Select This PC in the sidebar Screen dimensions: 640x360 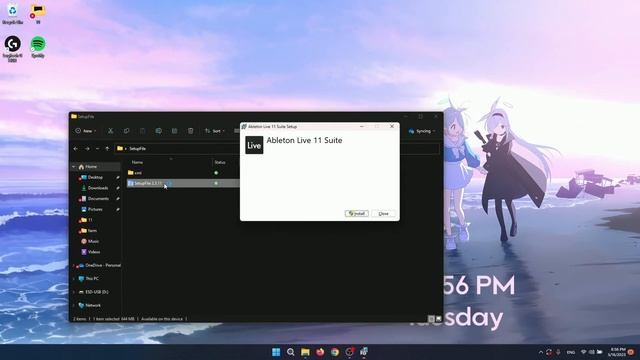(92, 278)
